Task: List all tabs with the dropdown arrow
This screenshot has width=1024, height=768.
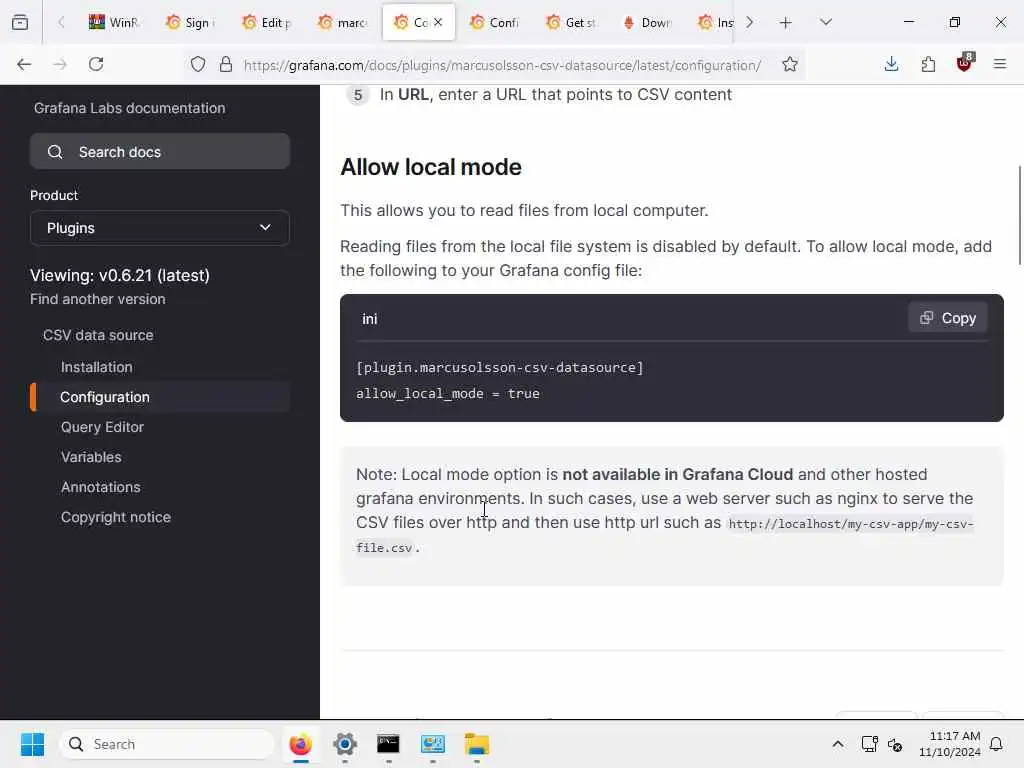Action: click(826, 22)
